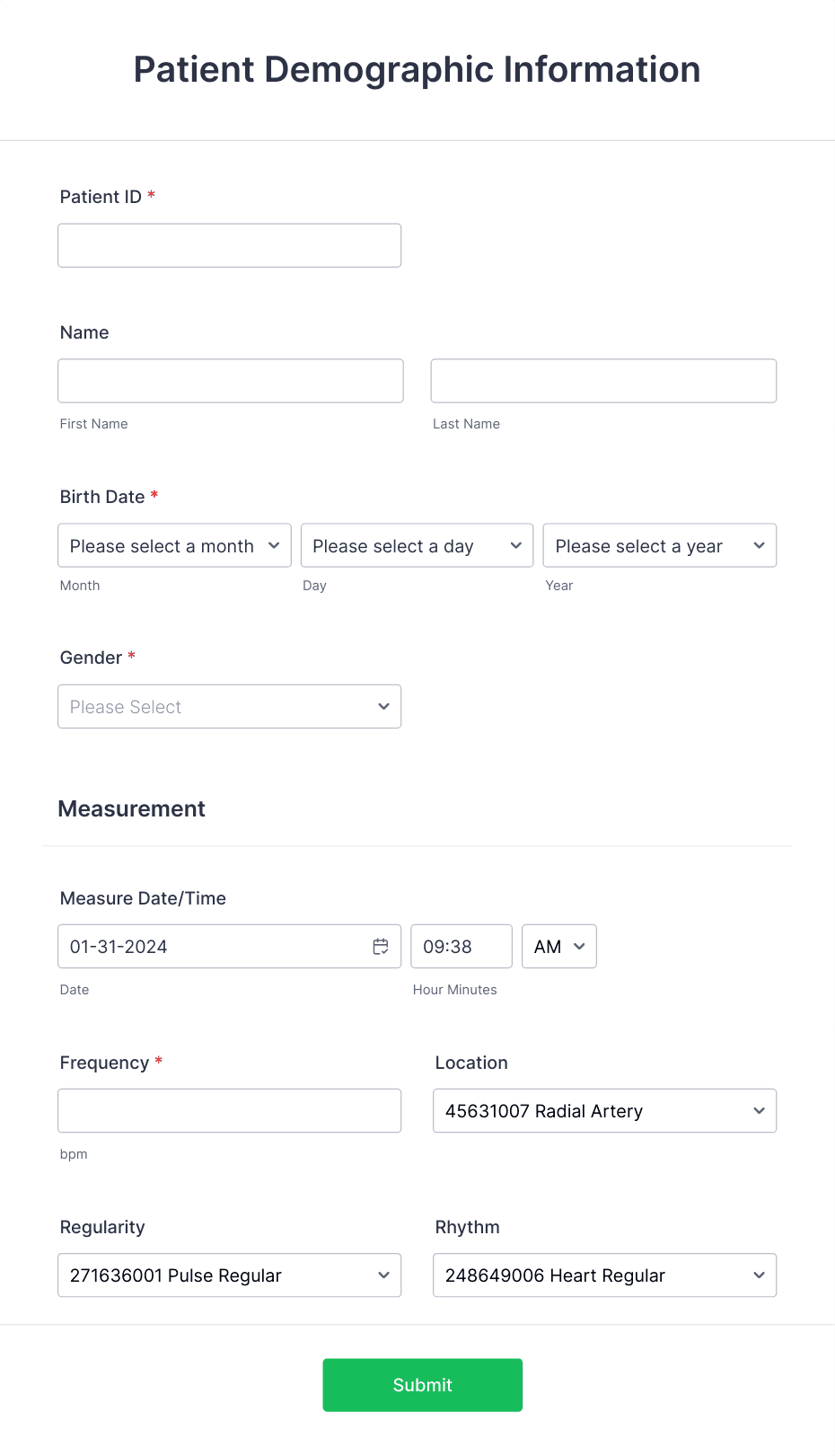Open the Regularity dropdown showing Pulse Regular
This screenshot has width=835, height=1456.
(x=229, y=1275)
